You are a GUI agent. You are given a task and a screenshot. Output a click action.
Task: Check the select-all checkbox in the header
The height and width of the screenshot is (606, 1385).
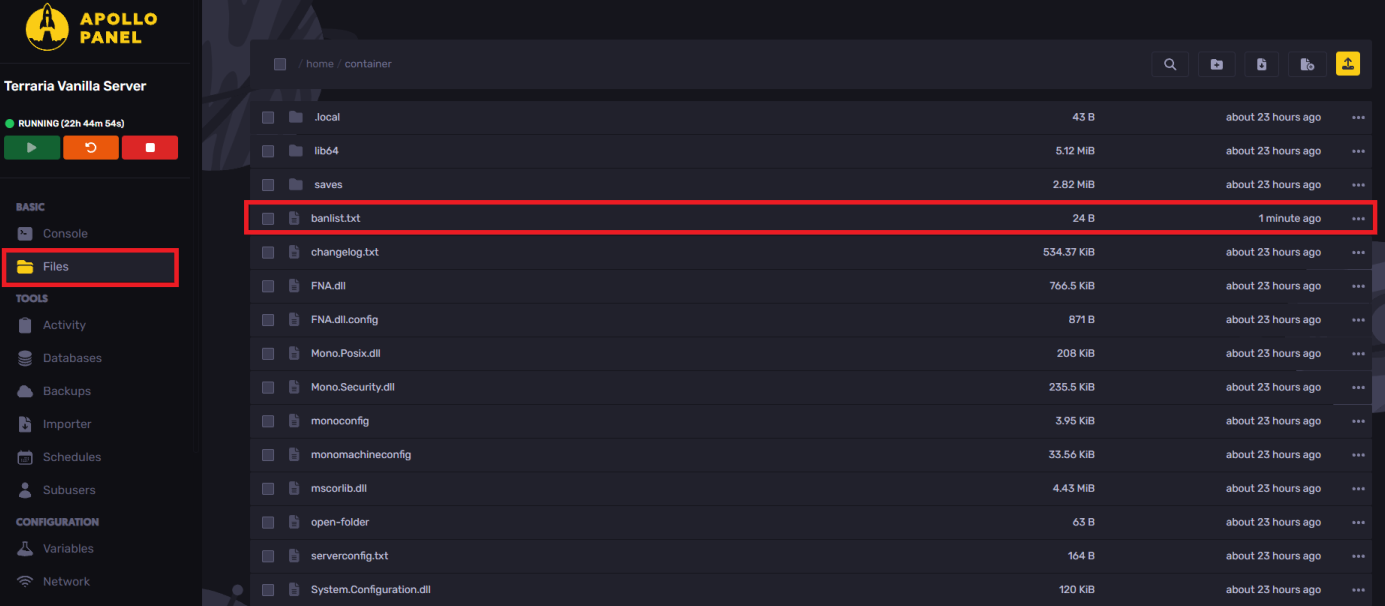click(280, 64)
